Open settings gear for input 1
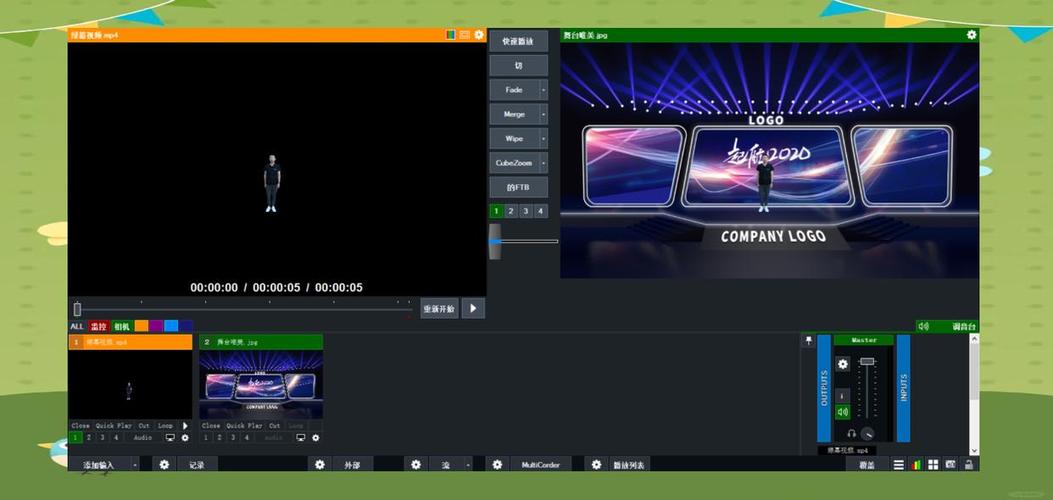The height and width of the screenshot is (500, 1053). (x=185, y=438)
